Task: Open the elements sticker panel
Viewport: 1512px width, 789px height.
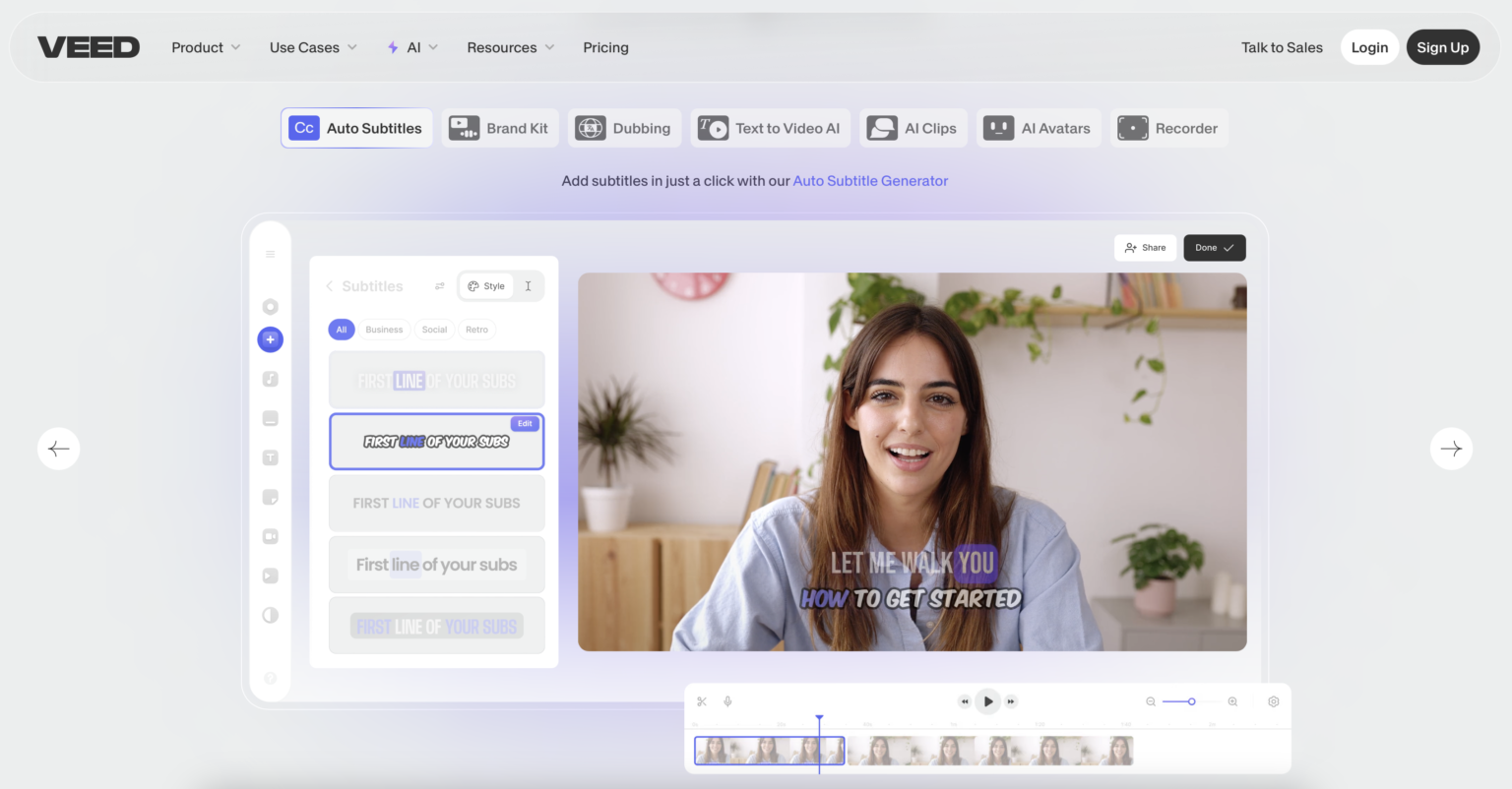Action: tap(270, 497)
